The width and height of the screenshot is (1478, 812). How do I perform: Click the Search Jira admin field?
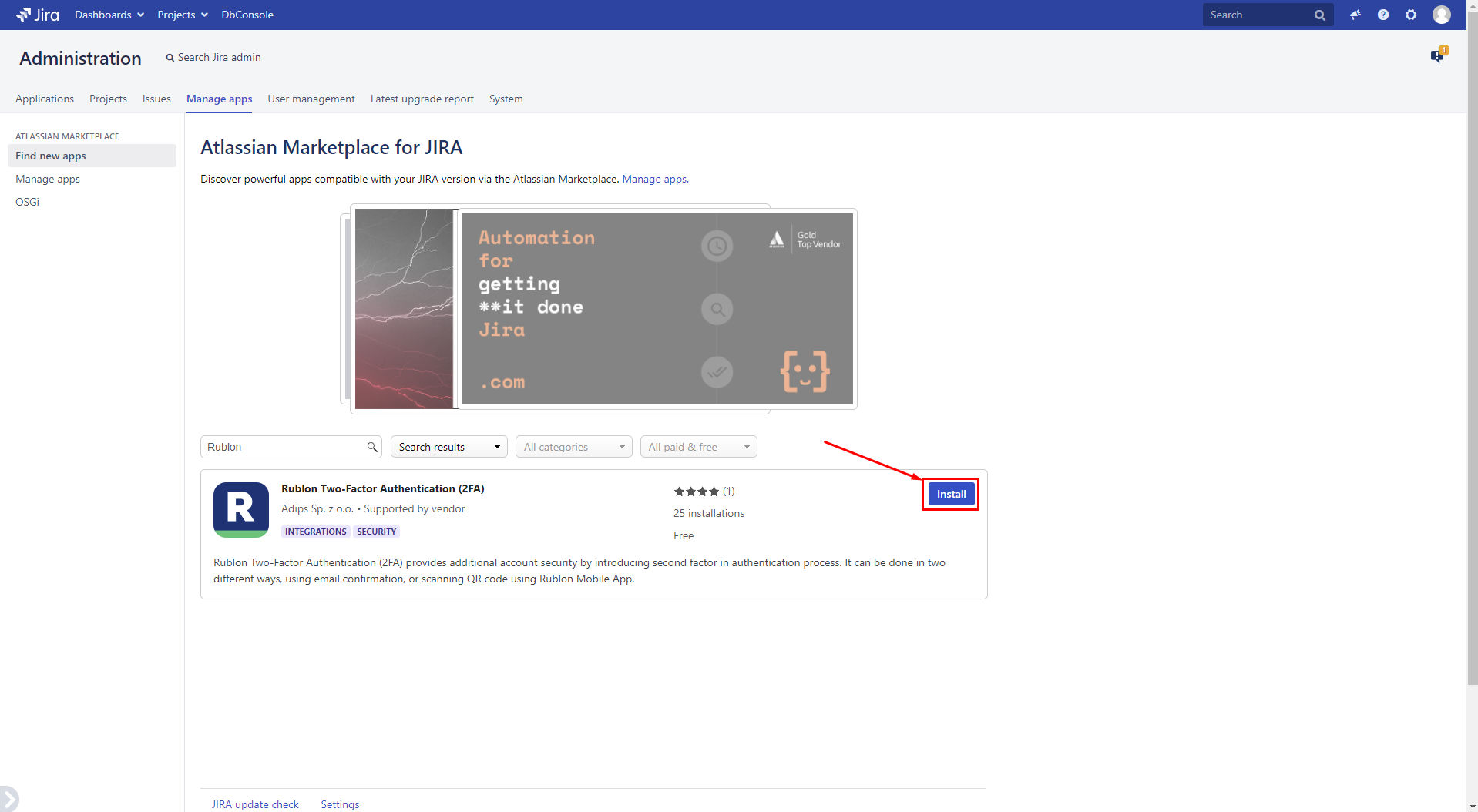coord(219,57)
